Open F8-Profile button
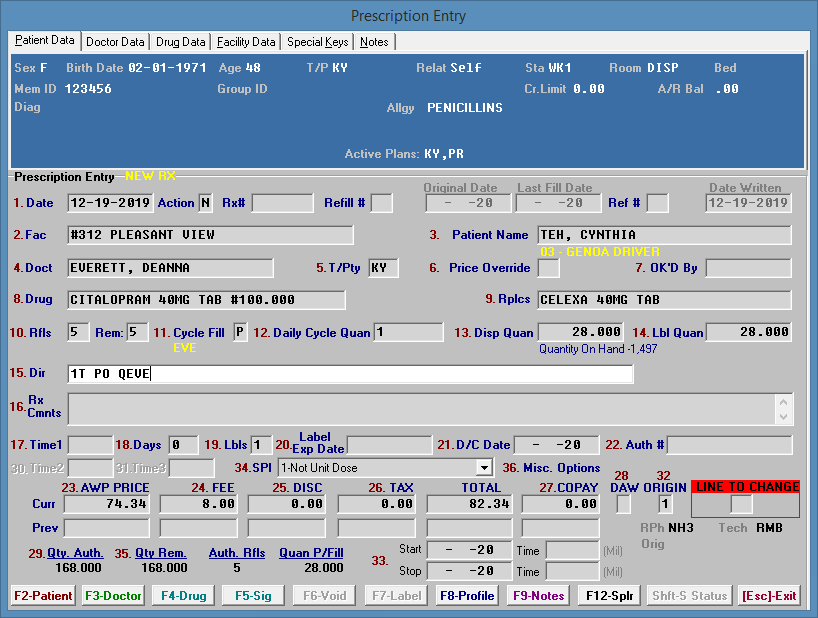The height and width of the screenshot is (618, 818). click(466, 596)
